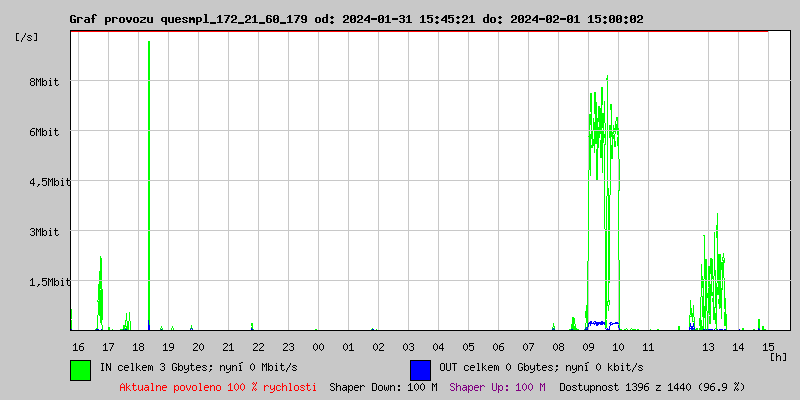Click the 3Mbit y-axis label
The image size is (800, 400).
[43, 232]
